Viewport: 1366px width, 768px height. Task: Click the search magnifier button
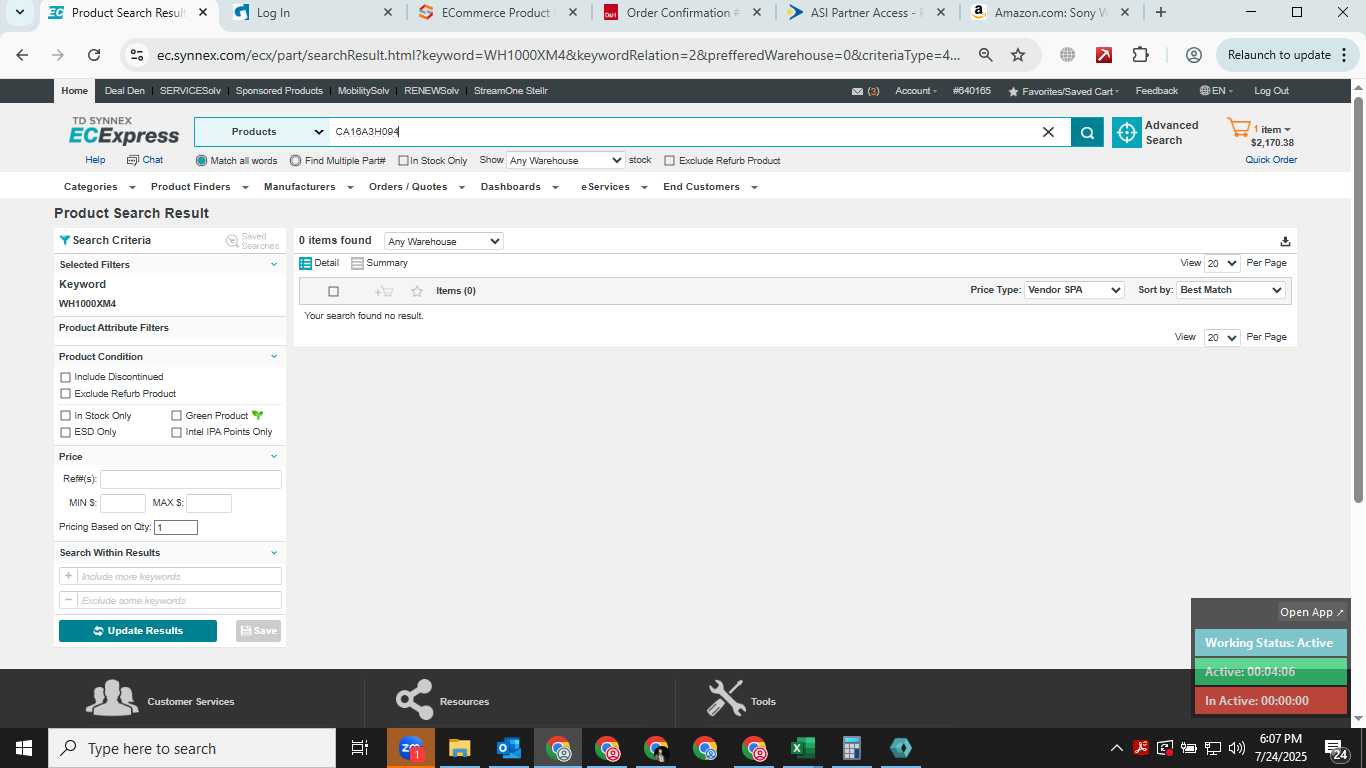tap(1087, 132)
